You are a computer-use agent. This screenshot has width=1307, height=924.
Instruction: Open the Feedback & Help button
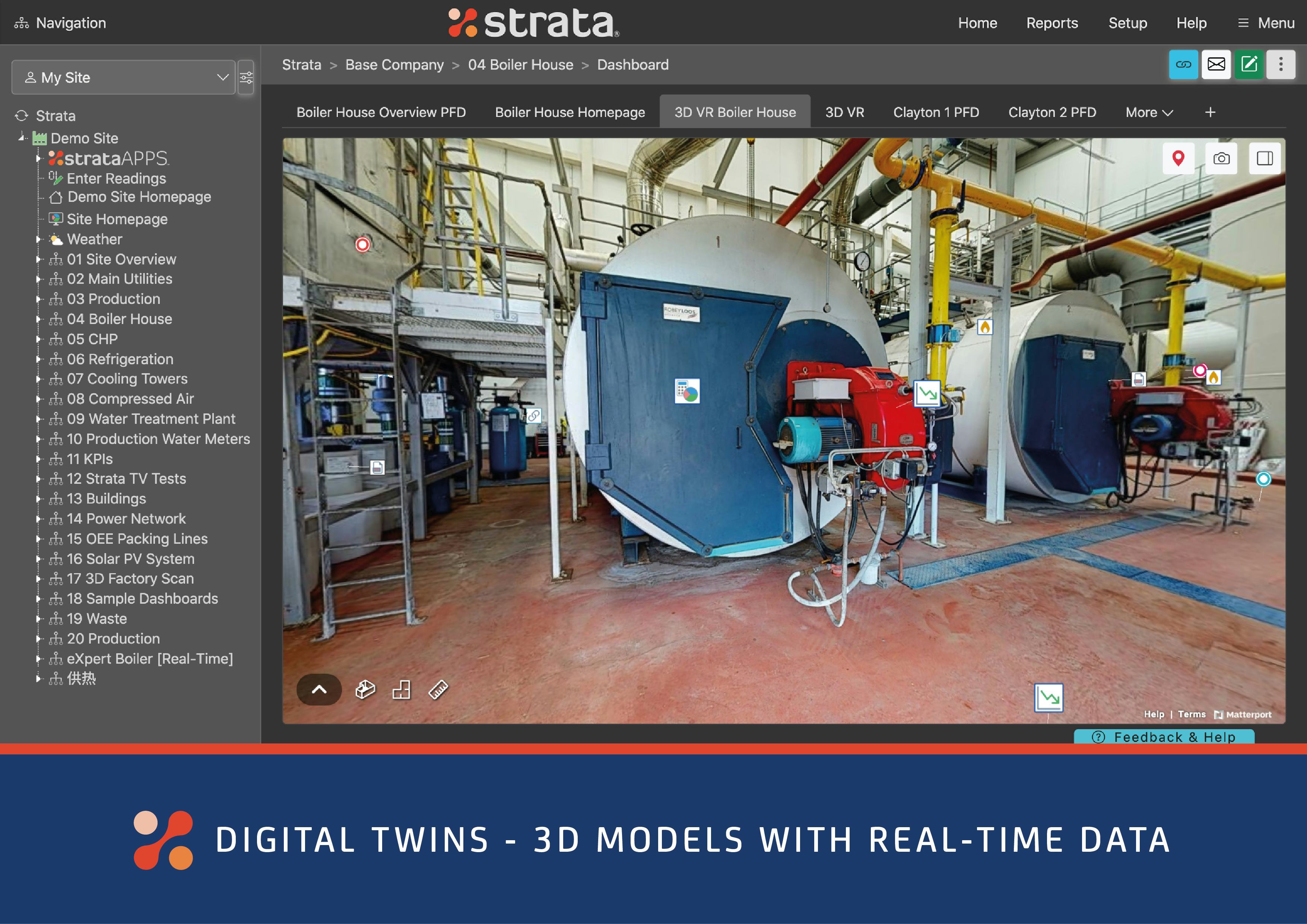[1164, 737]
